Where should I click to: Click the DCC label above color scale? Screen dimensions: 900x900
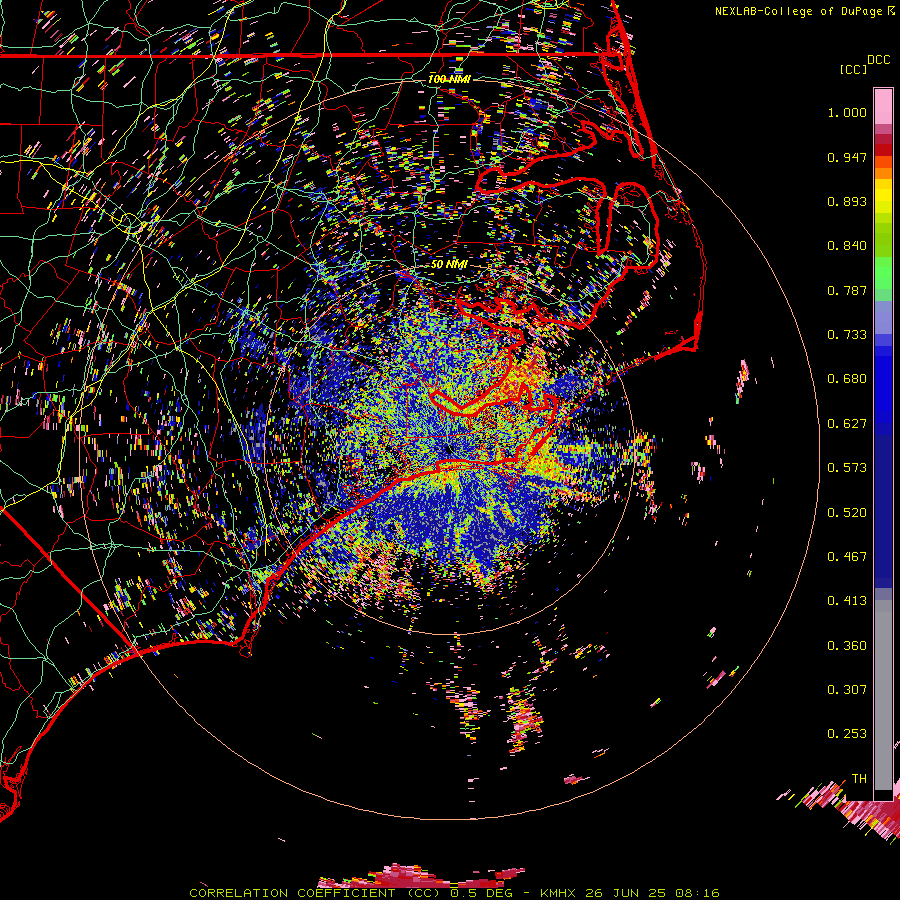point(878,60)
